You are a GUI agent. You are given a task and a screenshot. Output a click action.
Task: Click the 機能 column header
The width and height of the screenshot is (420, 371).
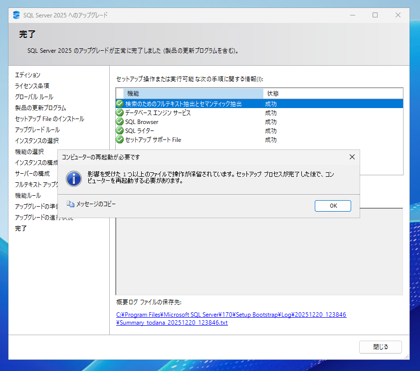(193, 94)
